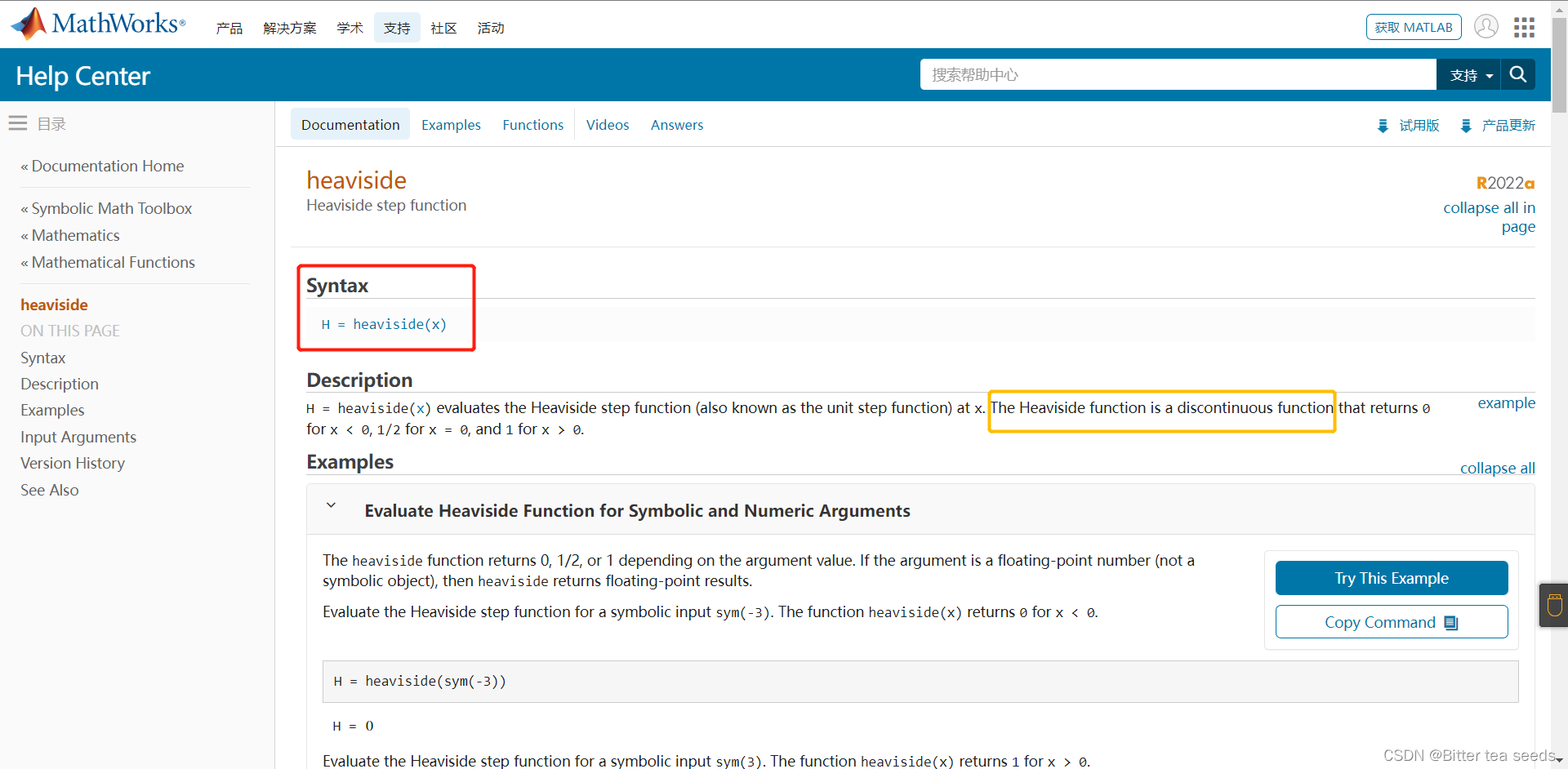
Task: Open the 活动 menu
Action: [x=491, y=28]
